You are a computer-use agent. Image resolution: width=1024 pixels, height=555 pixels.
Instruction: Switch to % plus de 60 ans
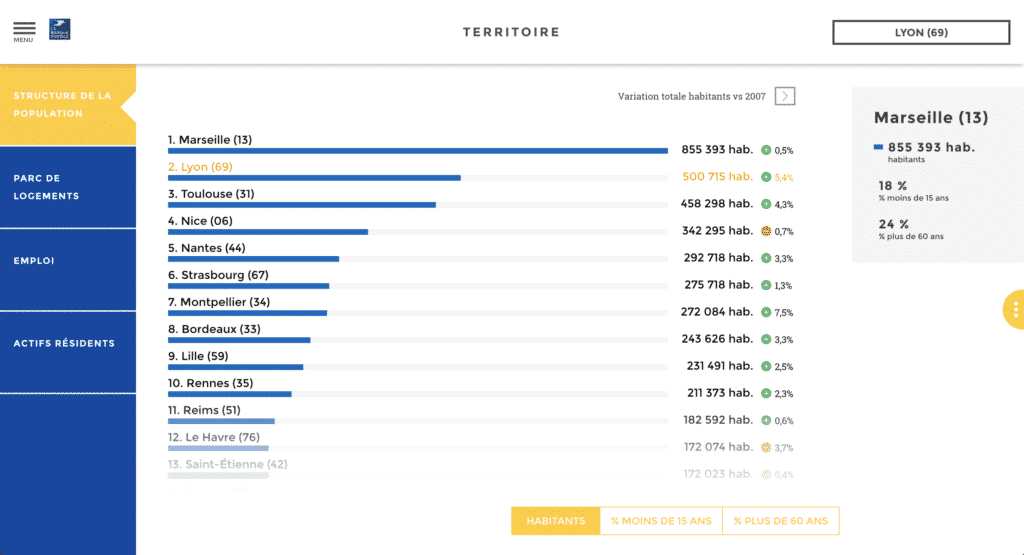tap(781, 521)
